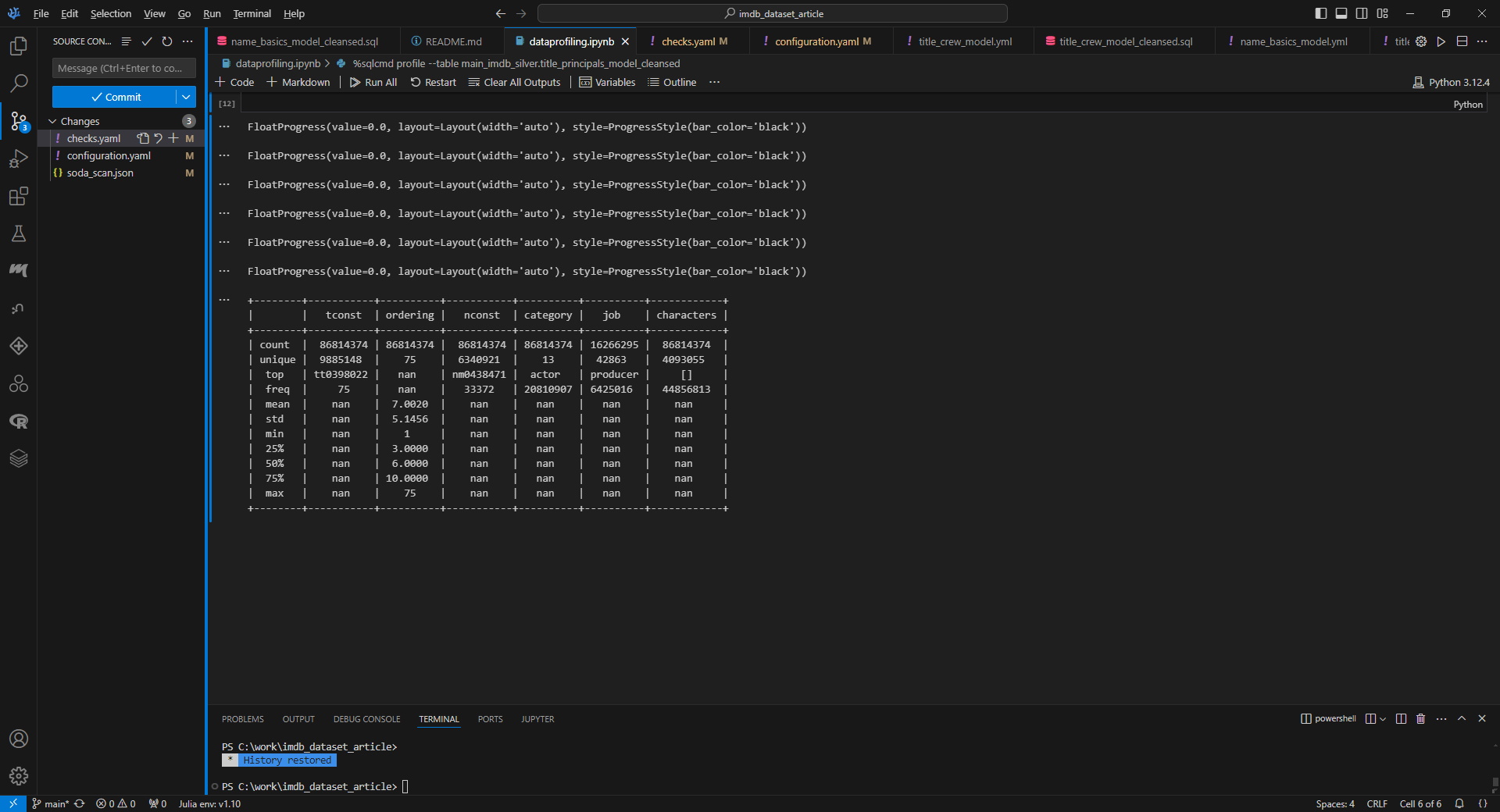
Task: Open Run and Debug view
Action: [x=19, y=158]
